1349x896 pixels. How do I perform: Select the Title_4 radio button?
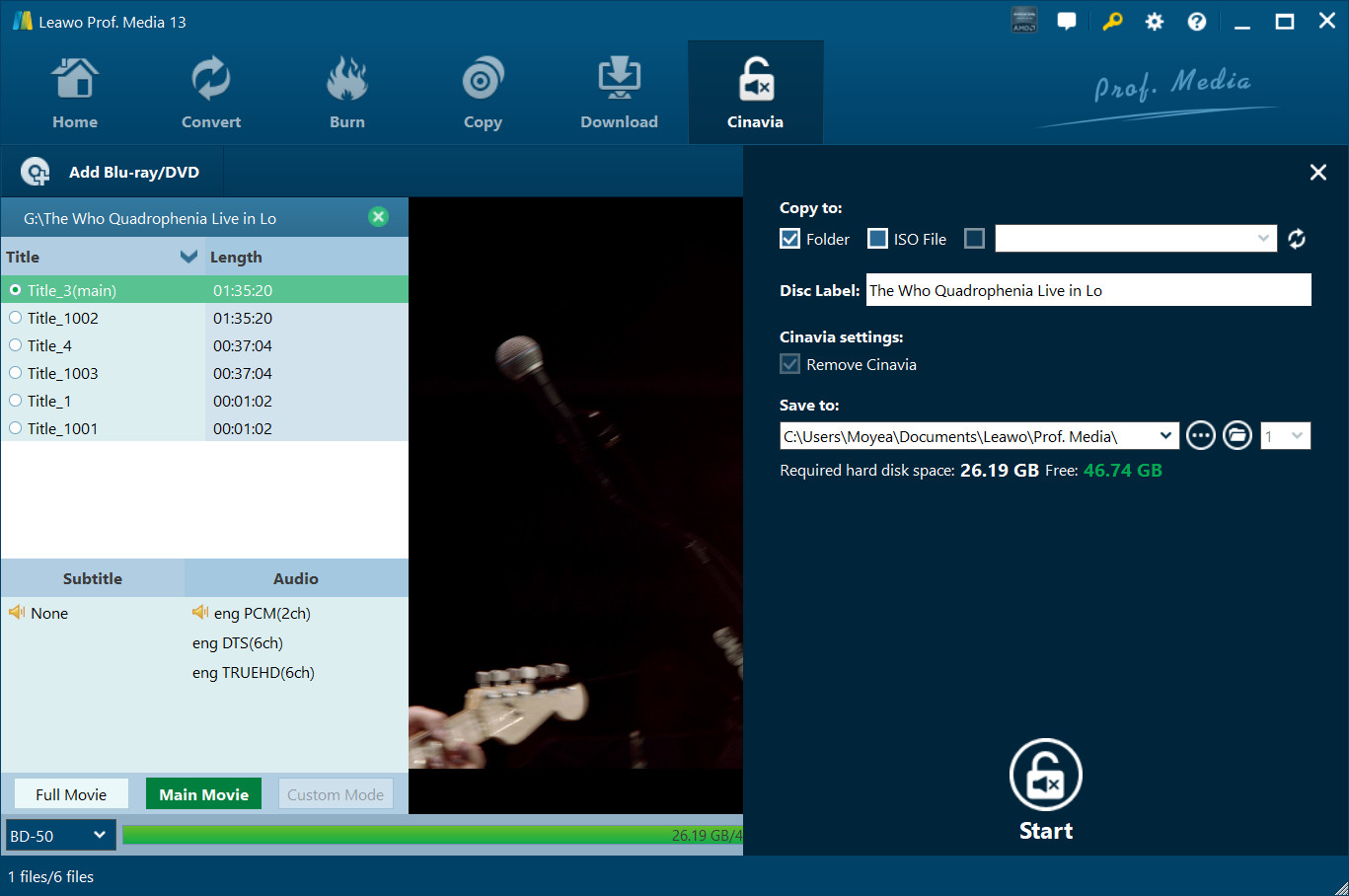[x=16, y=345]
